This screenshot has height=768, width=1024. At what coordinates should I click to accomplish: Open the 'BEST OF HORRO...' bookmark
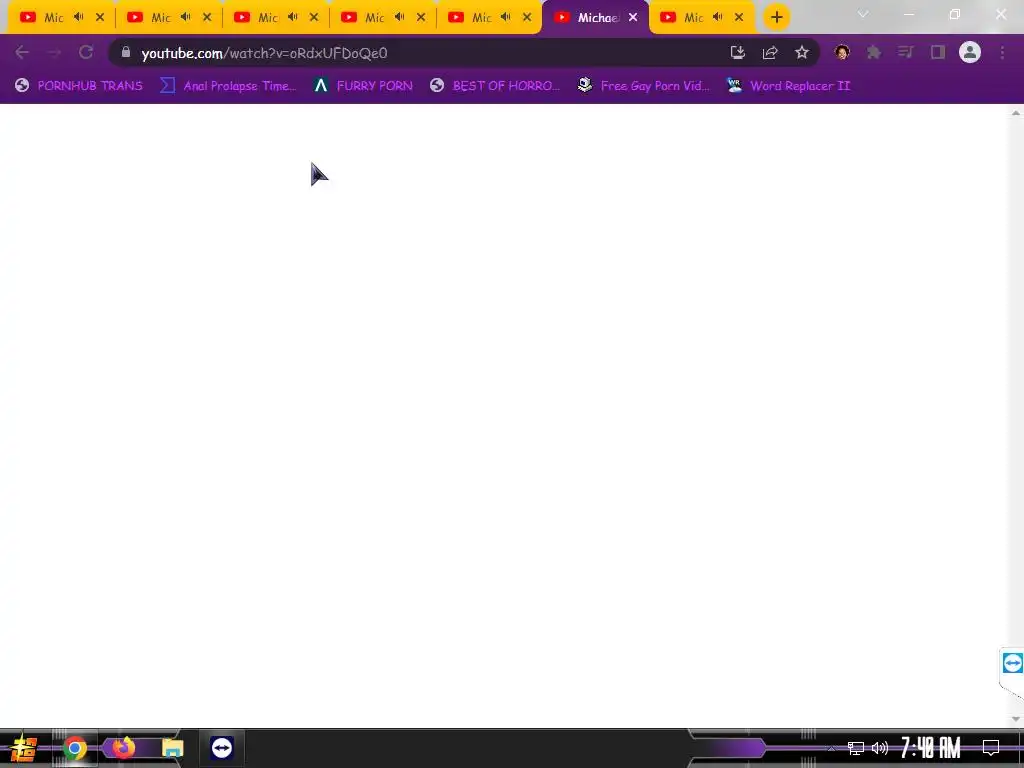click(495, 86)
